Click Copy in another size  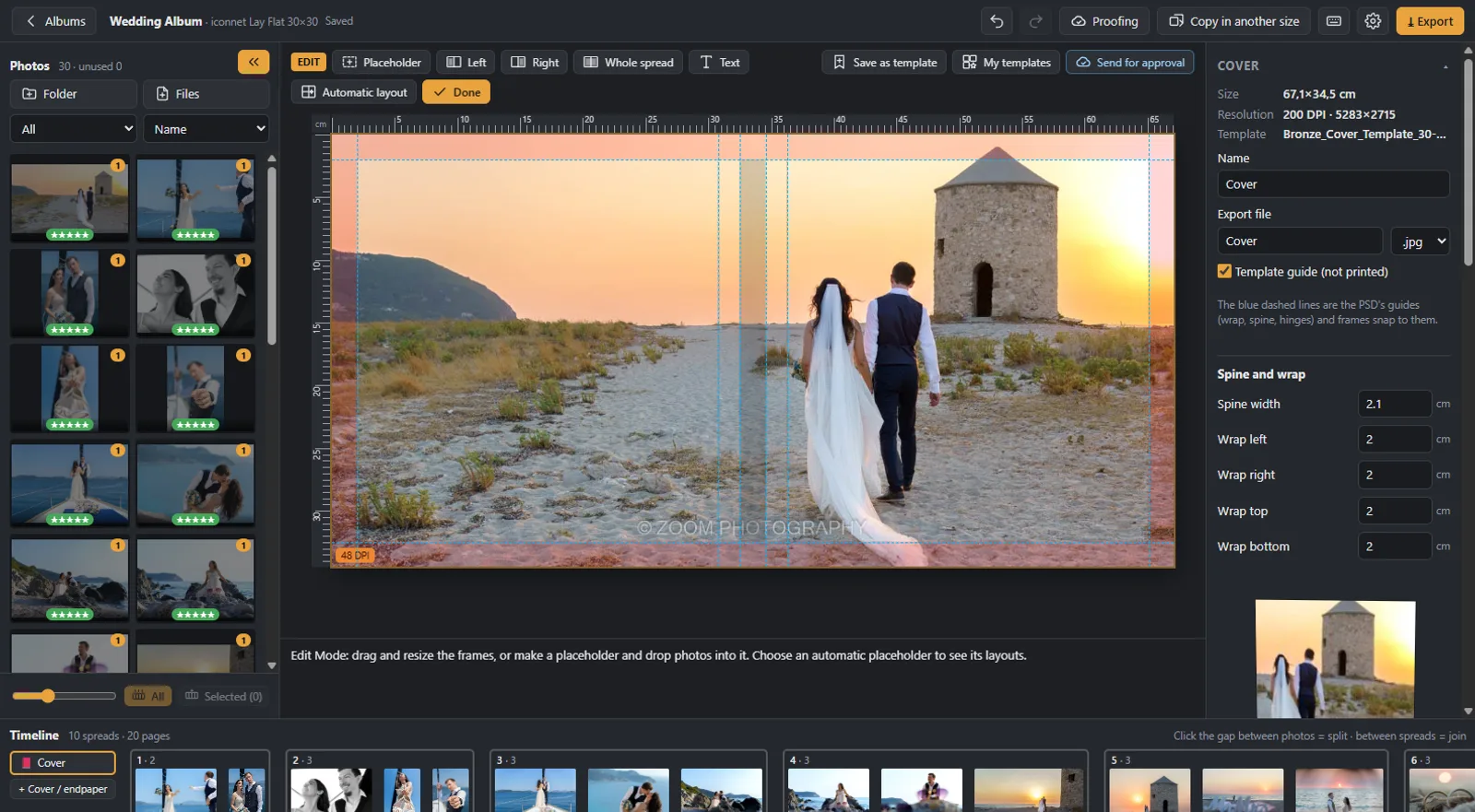tap(1234, 21)
